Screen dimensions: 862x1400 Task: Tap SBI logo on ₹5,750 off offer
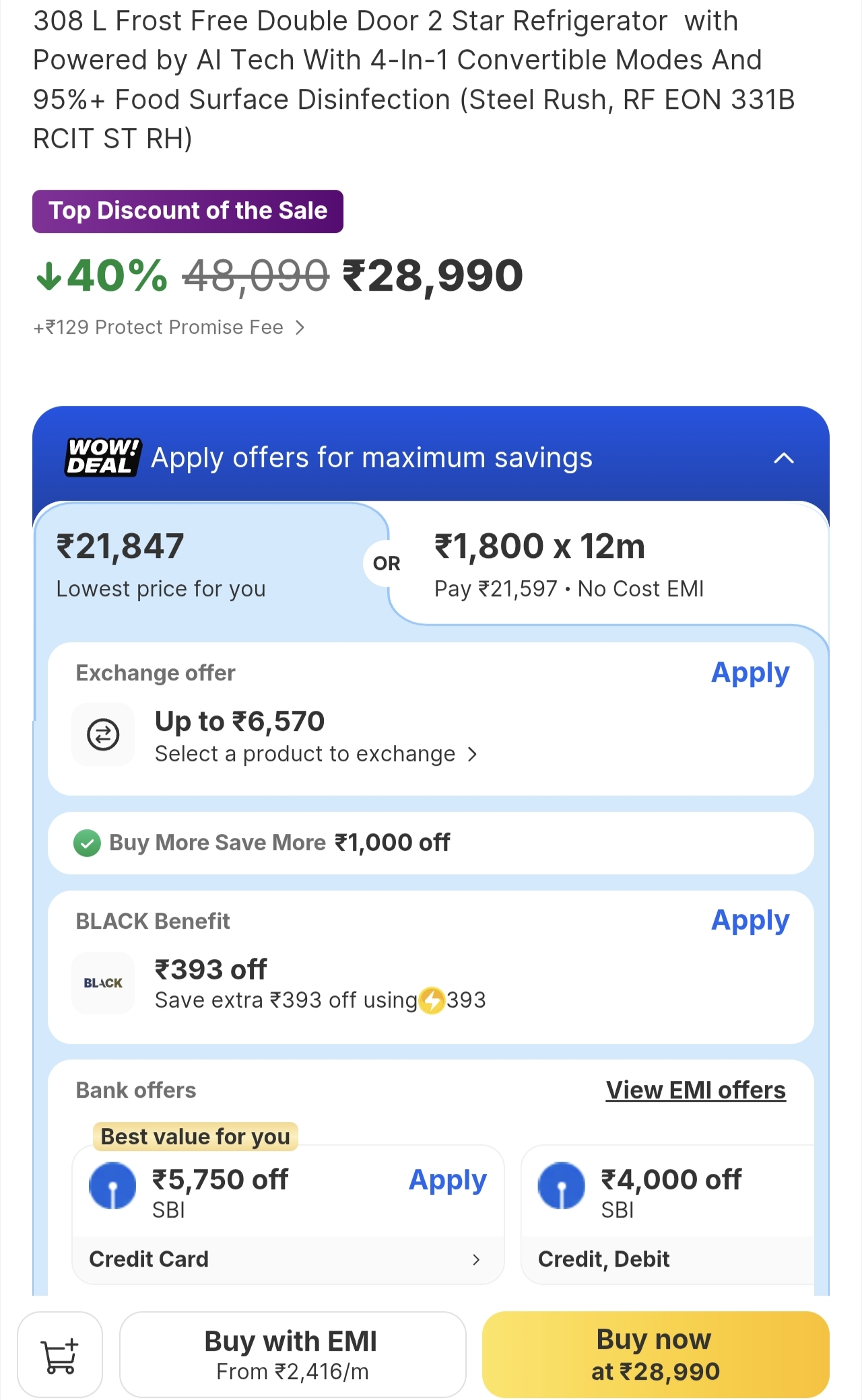point(112,1185)
